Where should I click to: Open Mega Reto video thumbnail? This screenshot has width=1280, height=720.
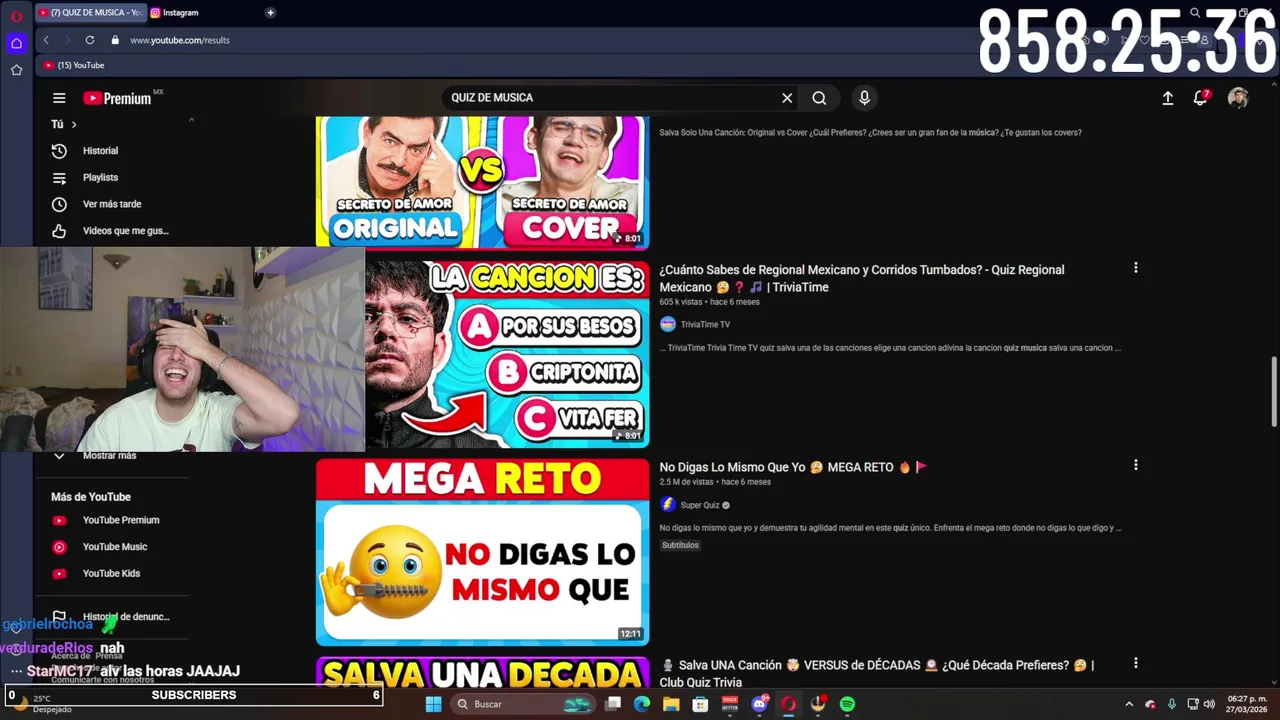(482, 551)
